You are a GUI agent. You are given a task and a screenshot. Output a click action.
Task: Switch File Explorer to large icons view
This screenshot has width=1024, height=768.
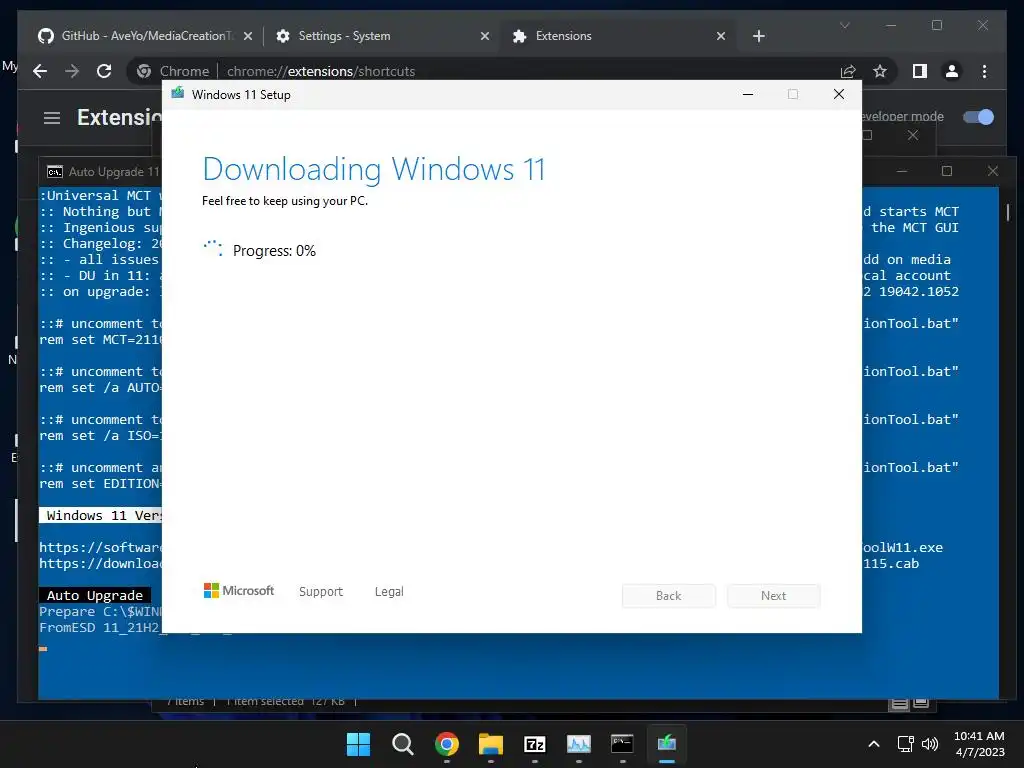[921, 703]
